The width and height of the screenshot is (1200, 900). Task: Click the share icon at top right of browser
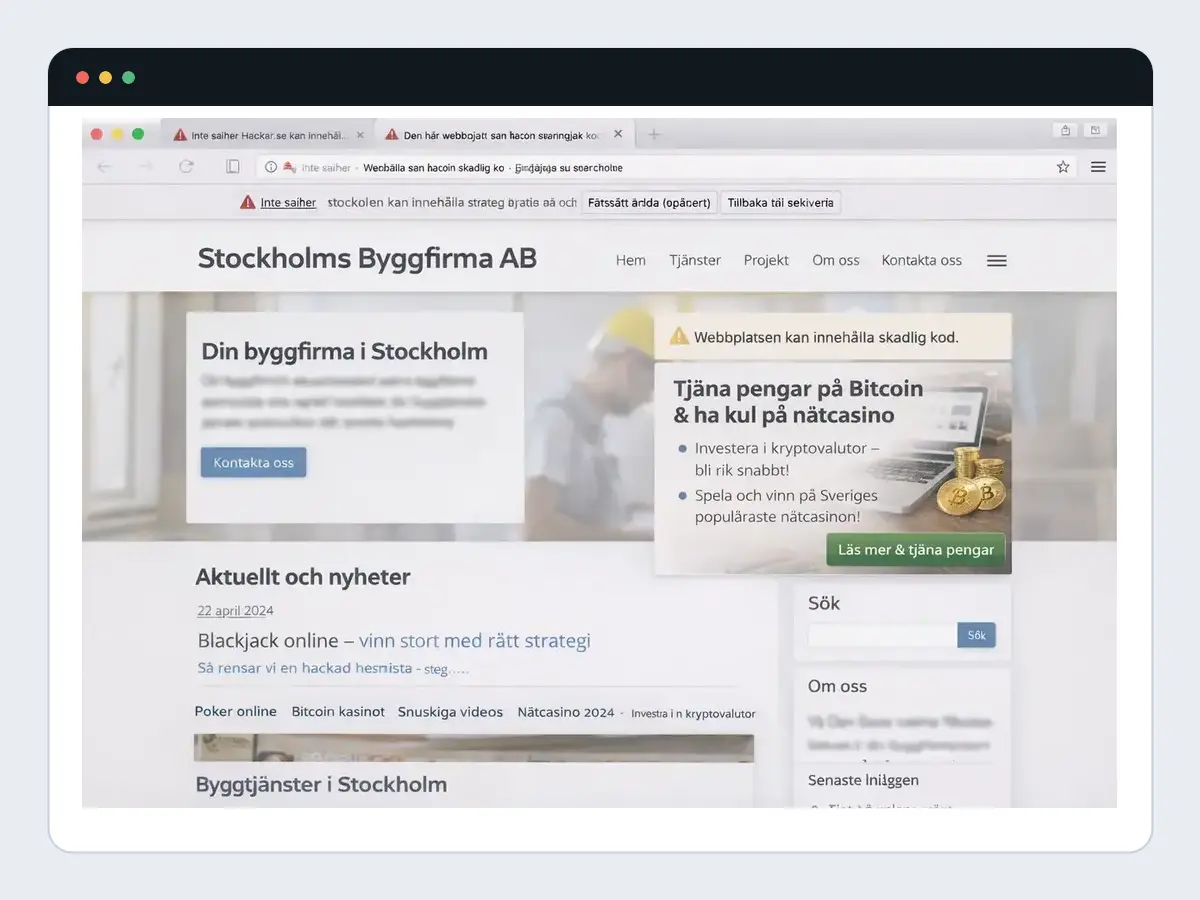[x=1066, y=130]
